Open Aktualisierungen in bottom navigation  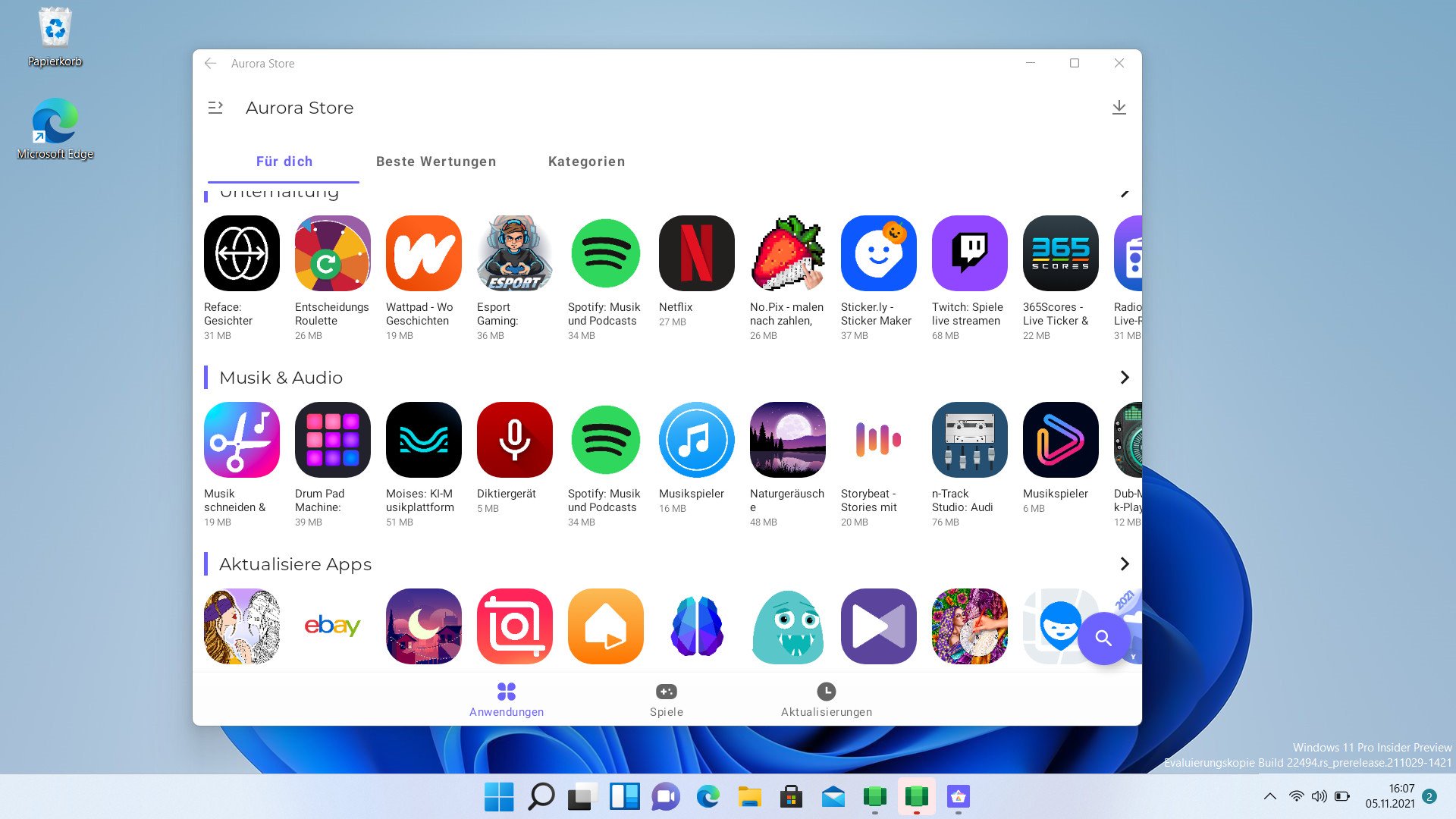pyautogui.click(x=826, y=699)
